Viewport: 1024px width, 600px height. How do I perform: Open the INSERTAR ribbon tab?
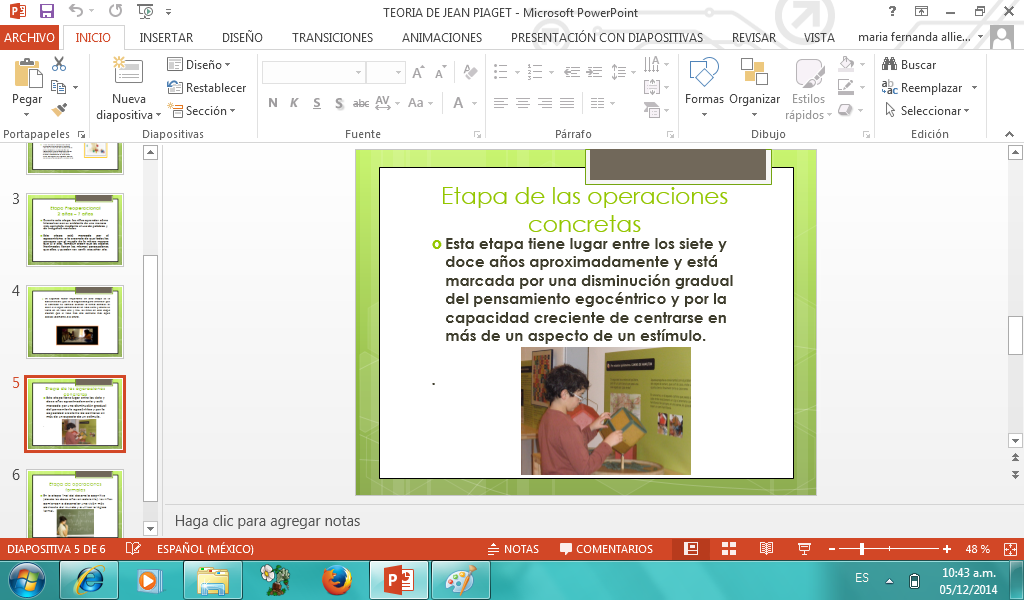click(166, 38)
